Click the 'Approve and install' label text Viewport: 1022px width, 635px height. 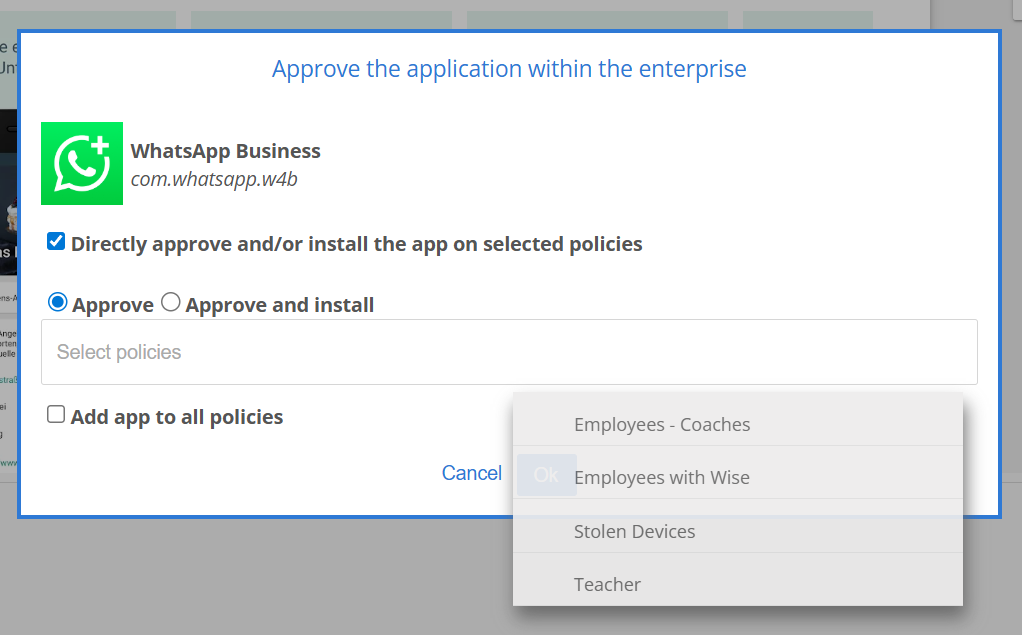coord(279,305)
